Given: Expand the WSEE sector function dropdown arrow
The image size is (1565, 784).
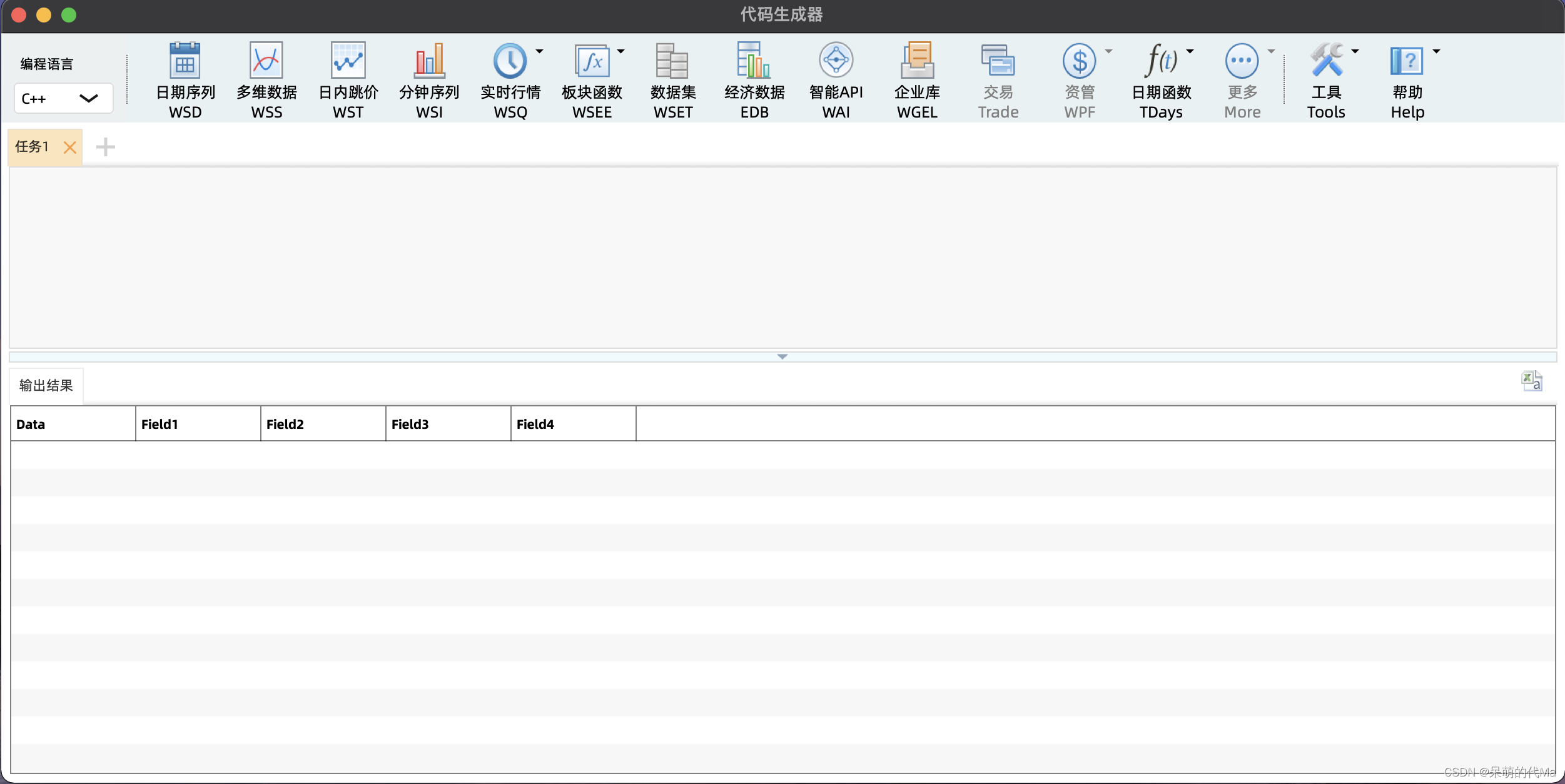Looking at the screenshot, I should [x=620, y=52].
